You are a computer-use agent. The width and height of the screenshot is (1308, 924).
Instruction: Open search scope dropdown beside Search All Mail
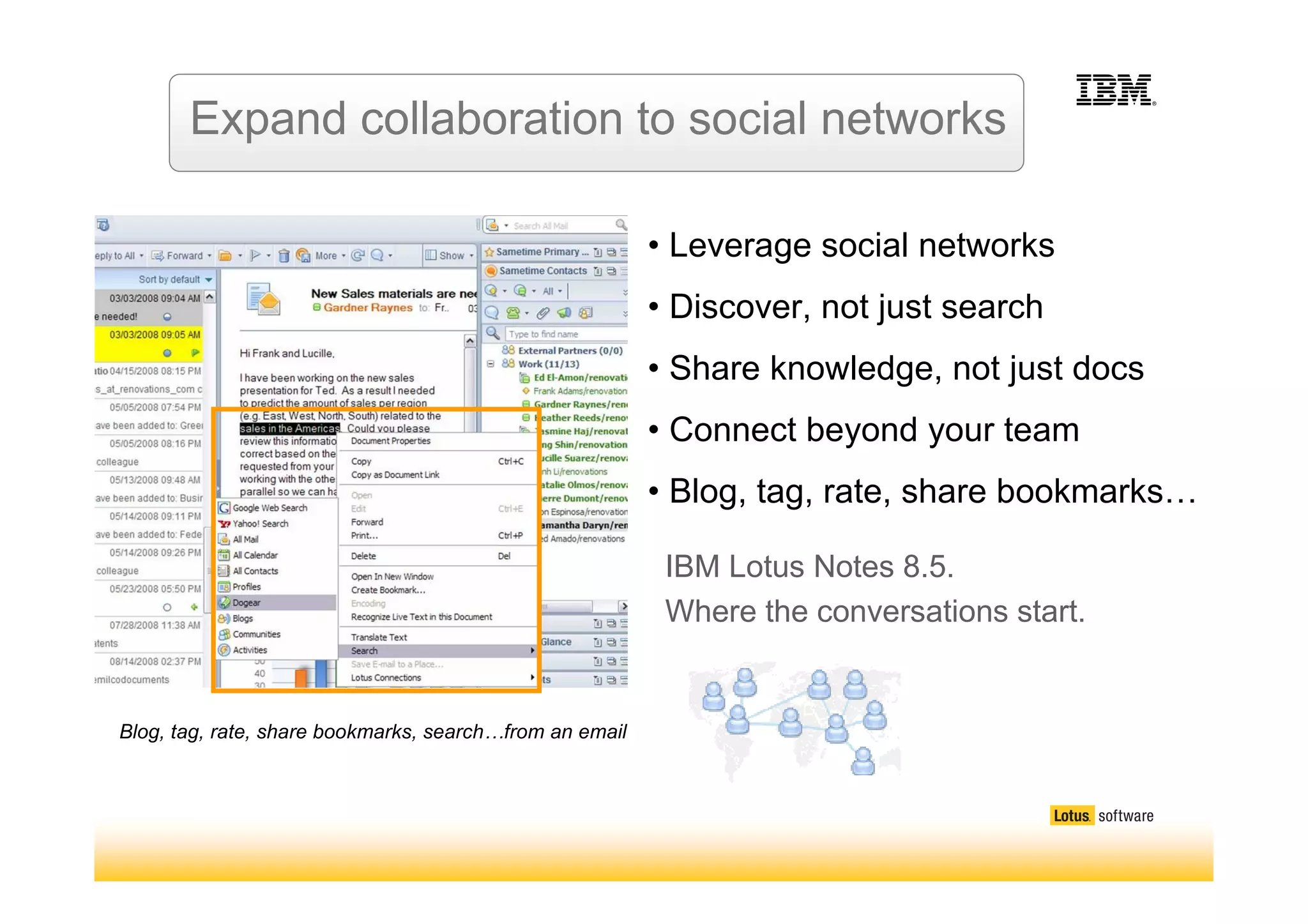click(506, 225)
